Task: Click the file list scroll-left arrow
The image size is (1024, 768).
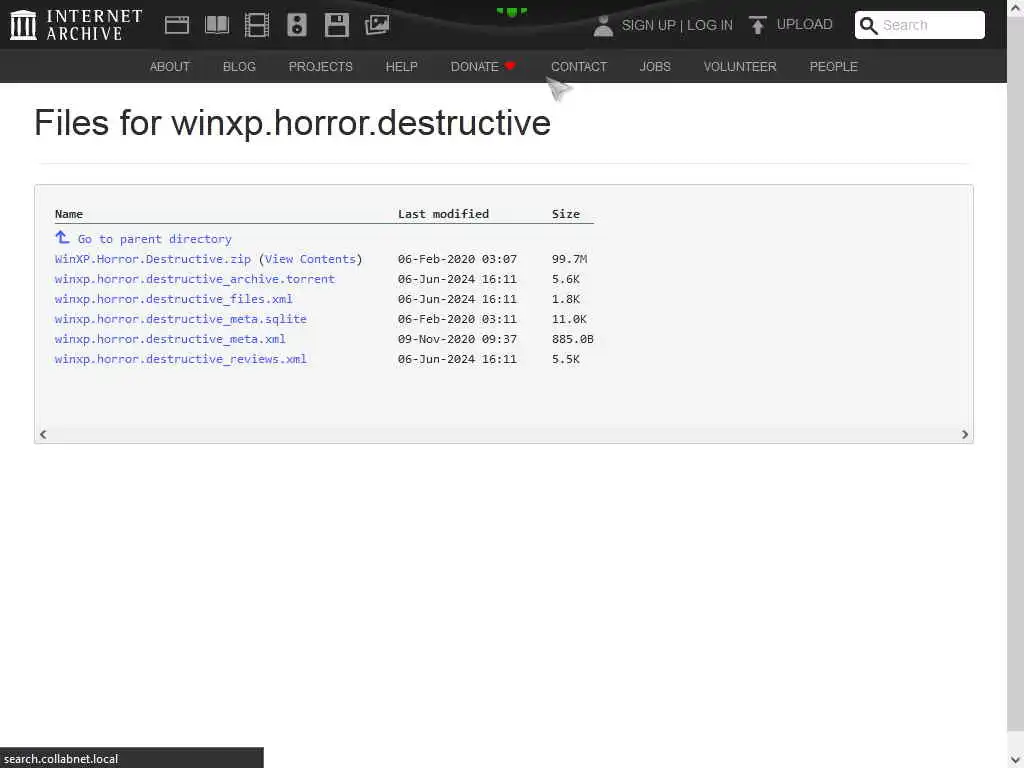Action: click(43, 434)
